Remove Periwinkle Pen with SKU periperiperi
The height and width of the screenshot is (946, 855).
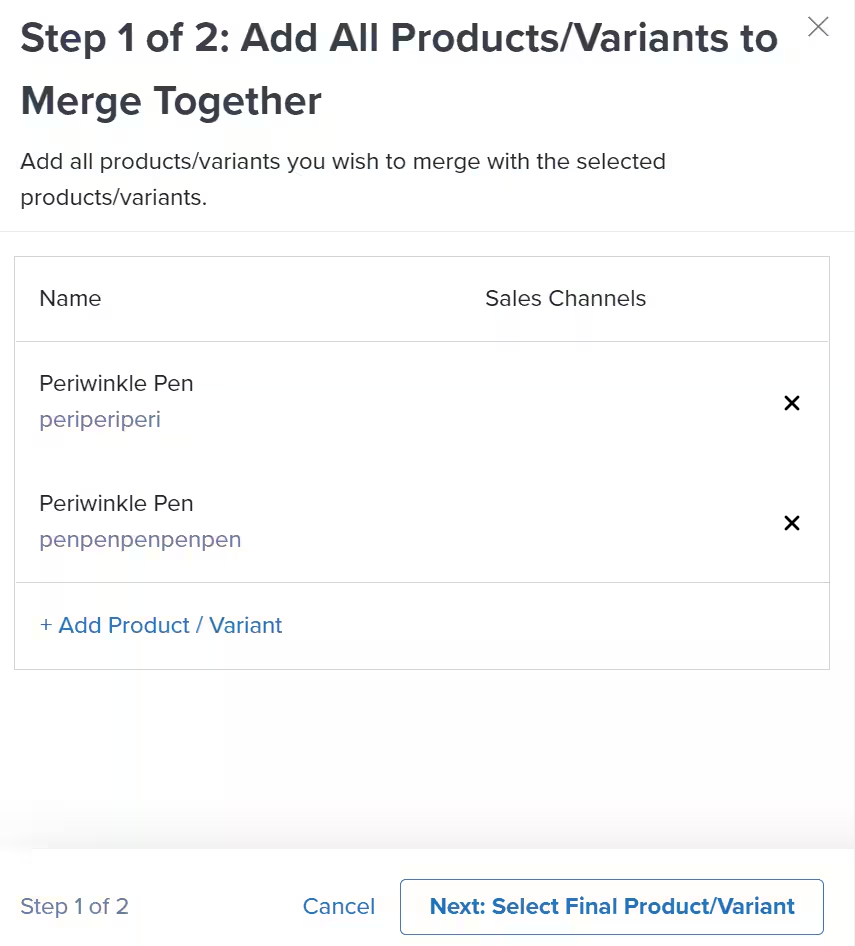791,403
